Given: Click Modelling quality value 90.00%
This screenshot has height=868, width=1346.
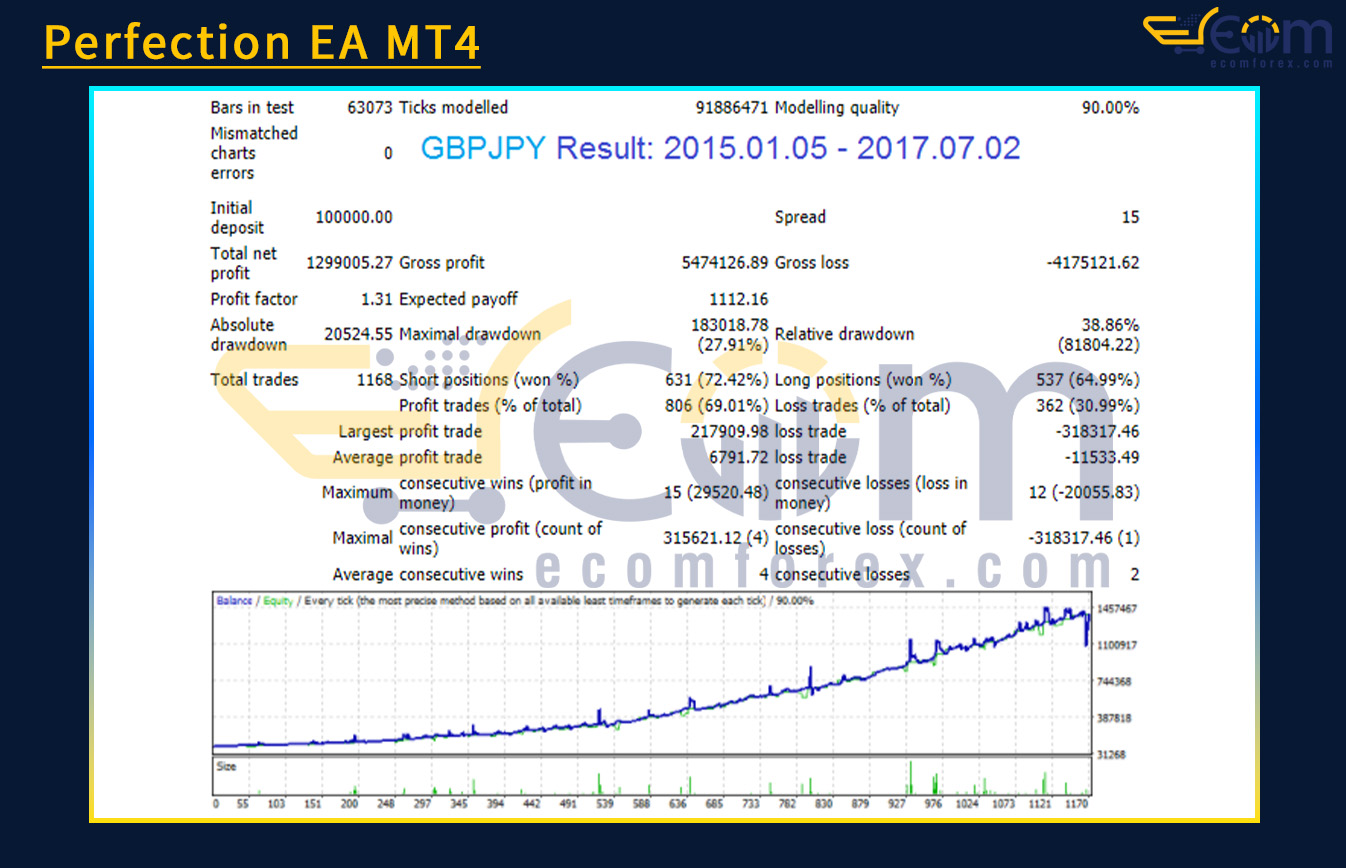Looking at the screenshot, I should pyautogui.click(x=1110, y=108).
